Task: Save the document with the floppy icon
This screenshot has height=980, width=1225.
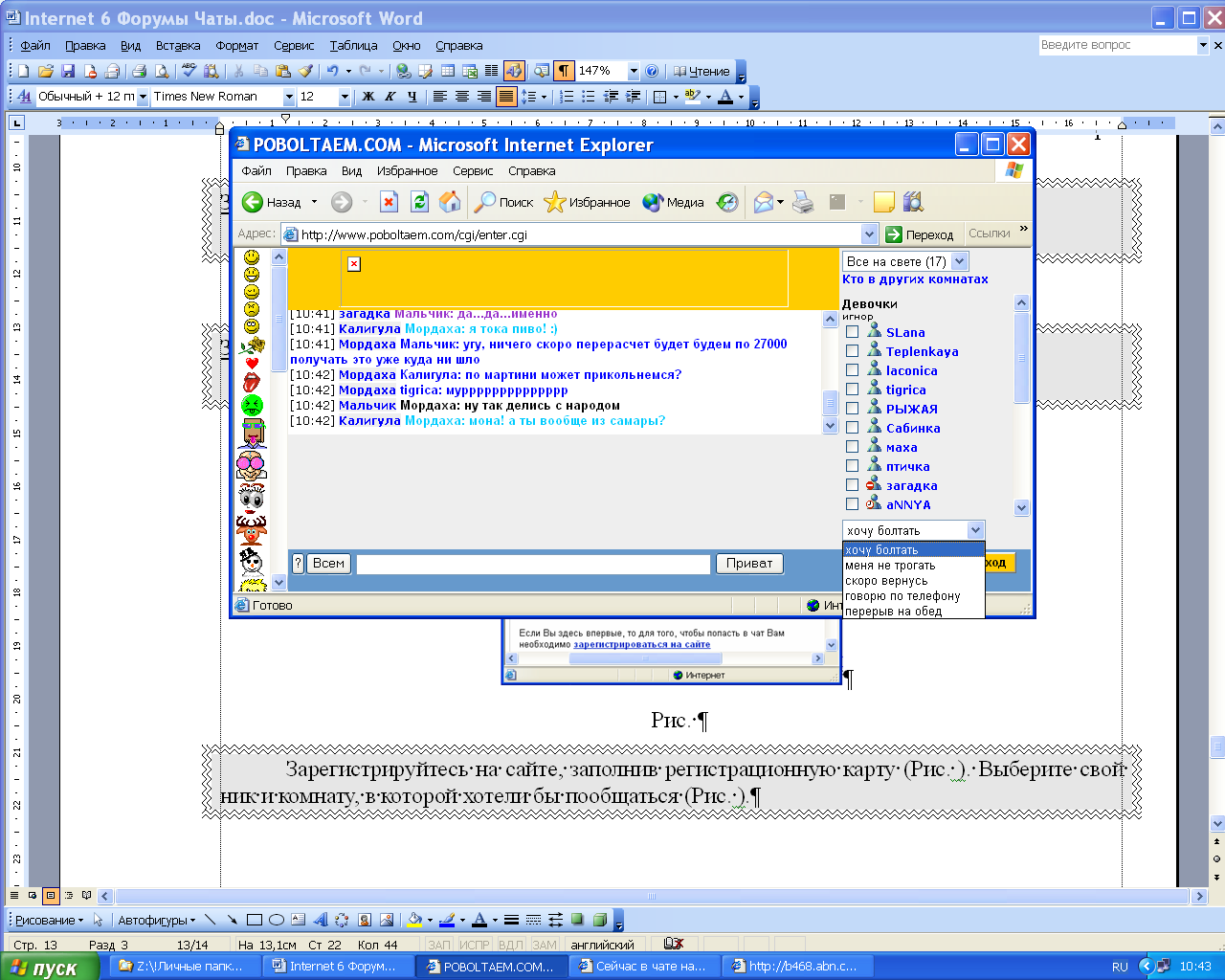Action: 68,71
